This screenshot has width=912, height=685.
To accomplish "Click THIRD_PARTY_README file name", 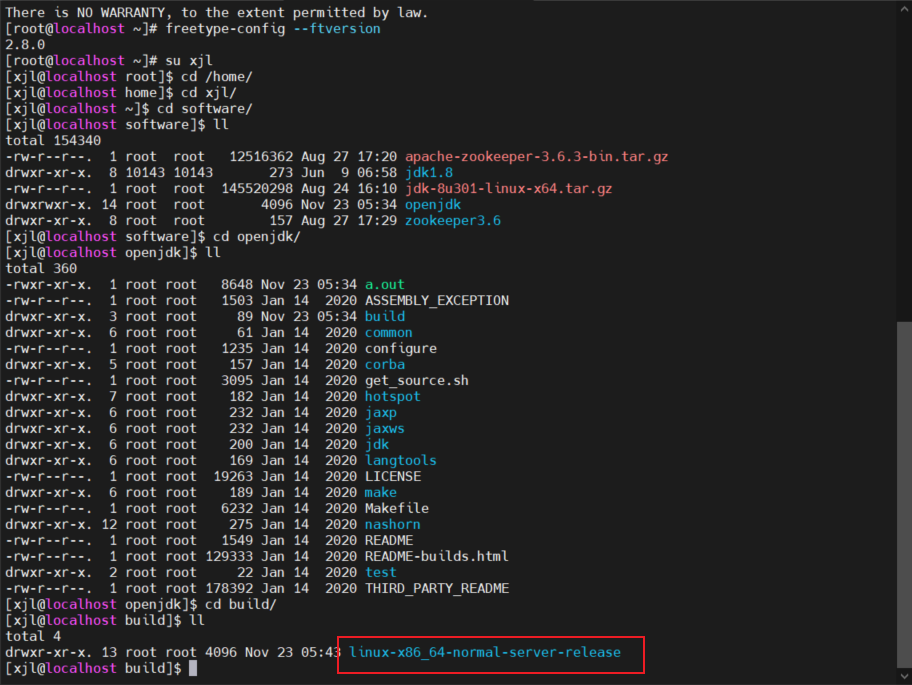I will pos(437,588).
